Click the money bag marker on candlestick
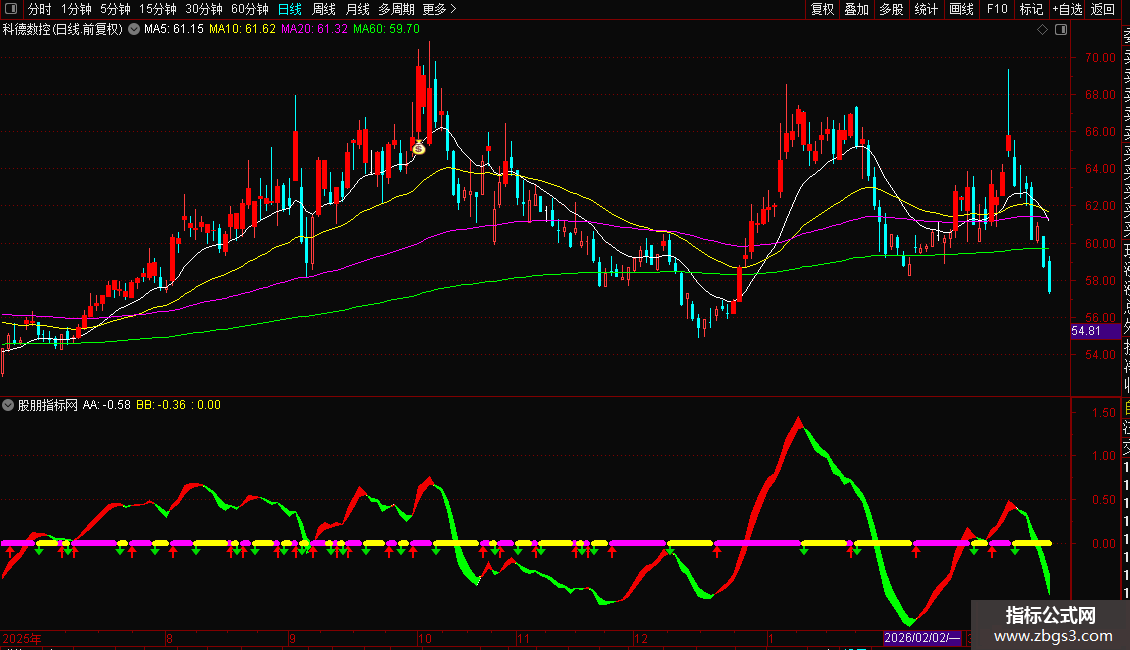Image resolution: width=1130 pixels, height=650 pixels. 419,148
